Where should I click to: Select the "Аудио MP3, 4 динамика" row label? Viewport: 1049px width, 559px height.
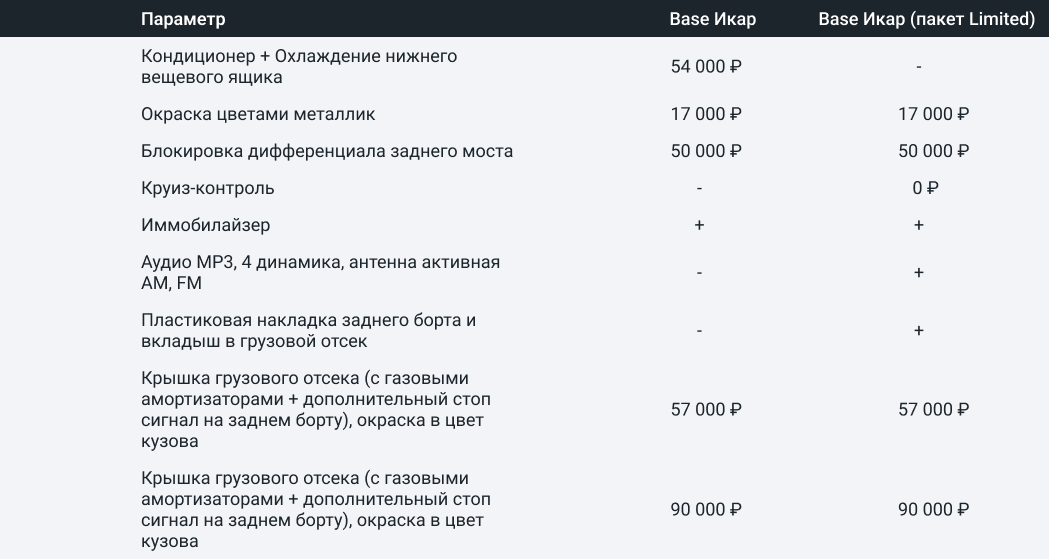point(320,272)
